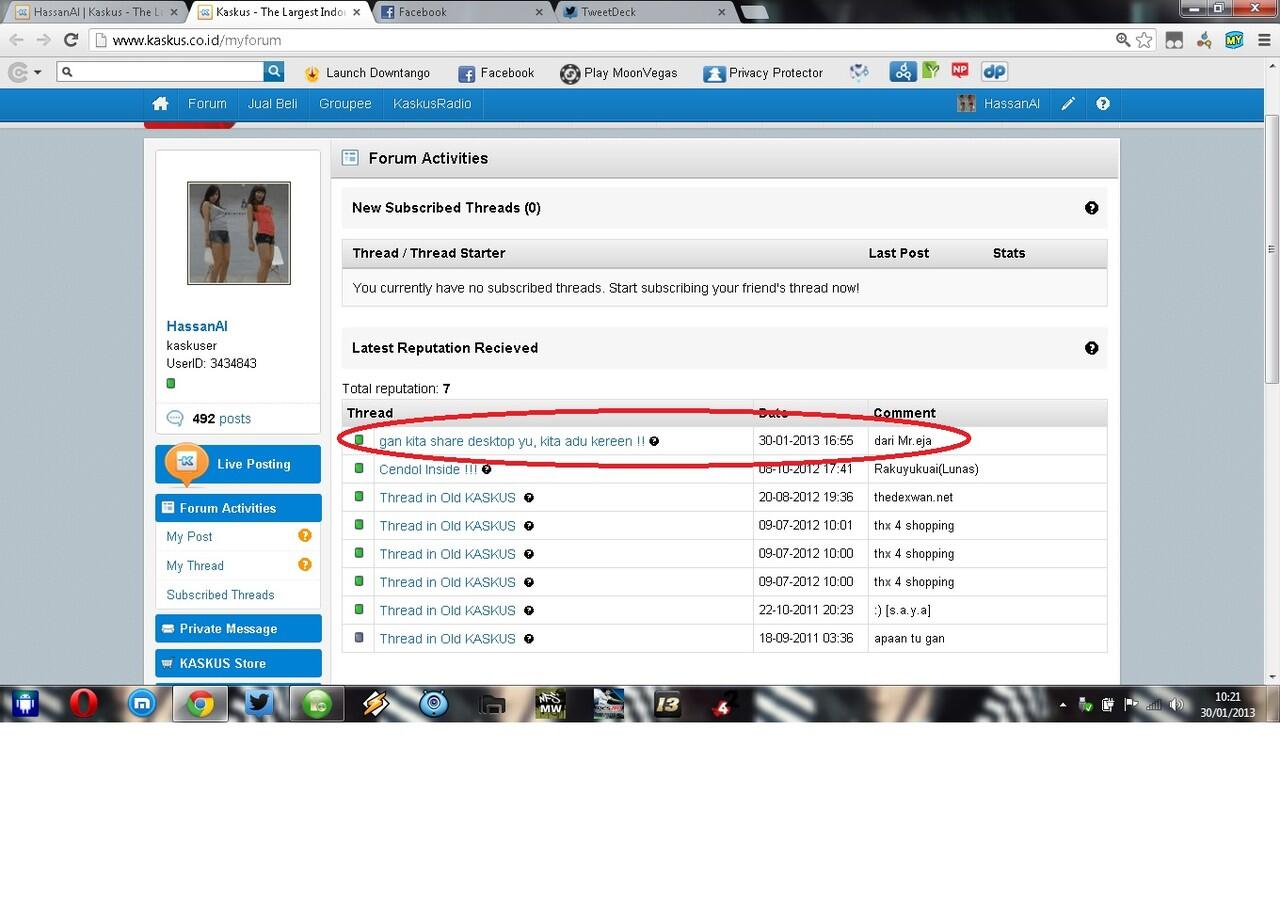The image size is (1280, 904).
Task: Click the MY extension icon
Action: click(x=1234, y=40)
